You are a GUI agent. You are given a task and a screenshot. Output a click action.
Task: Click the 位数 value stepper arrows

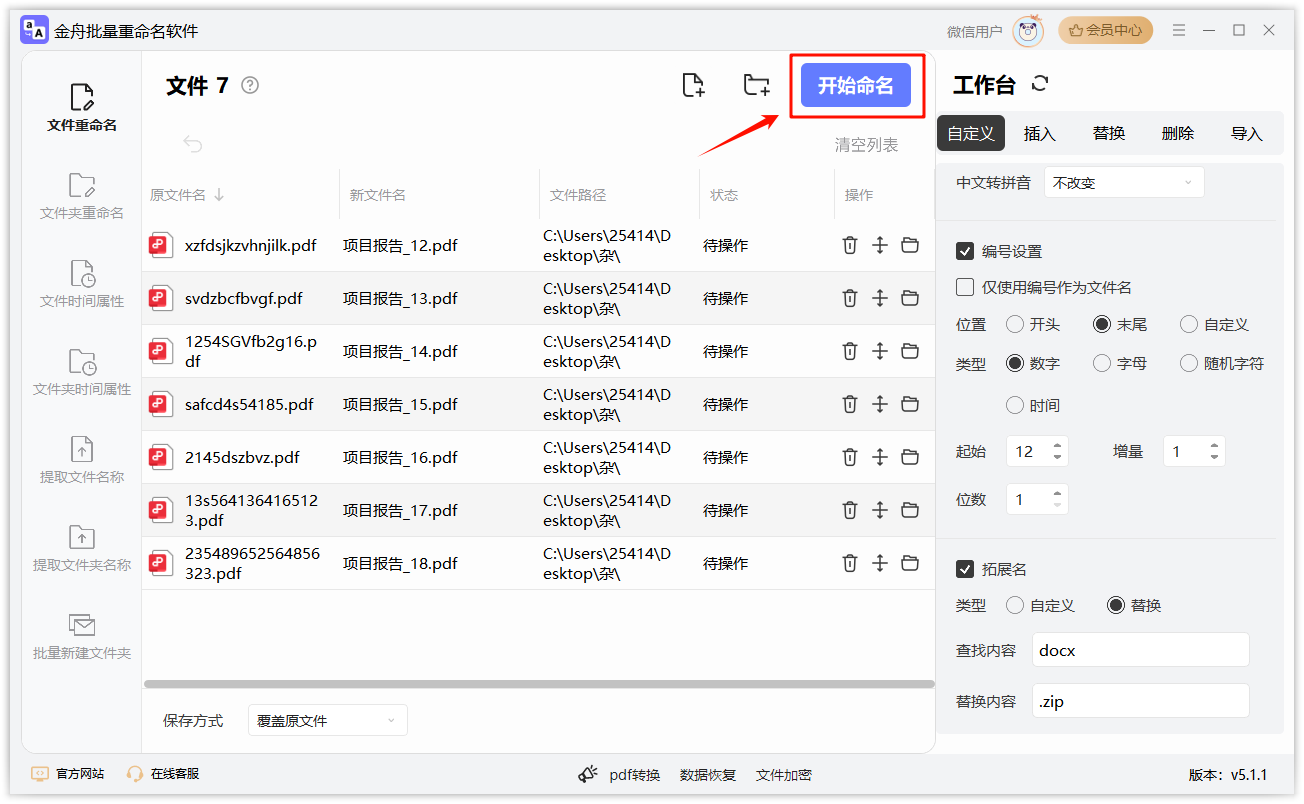click(x=1058, y=499)
